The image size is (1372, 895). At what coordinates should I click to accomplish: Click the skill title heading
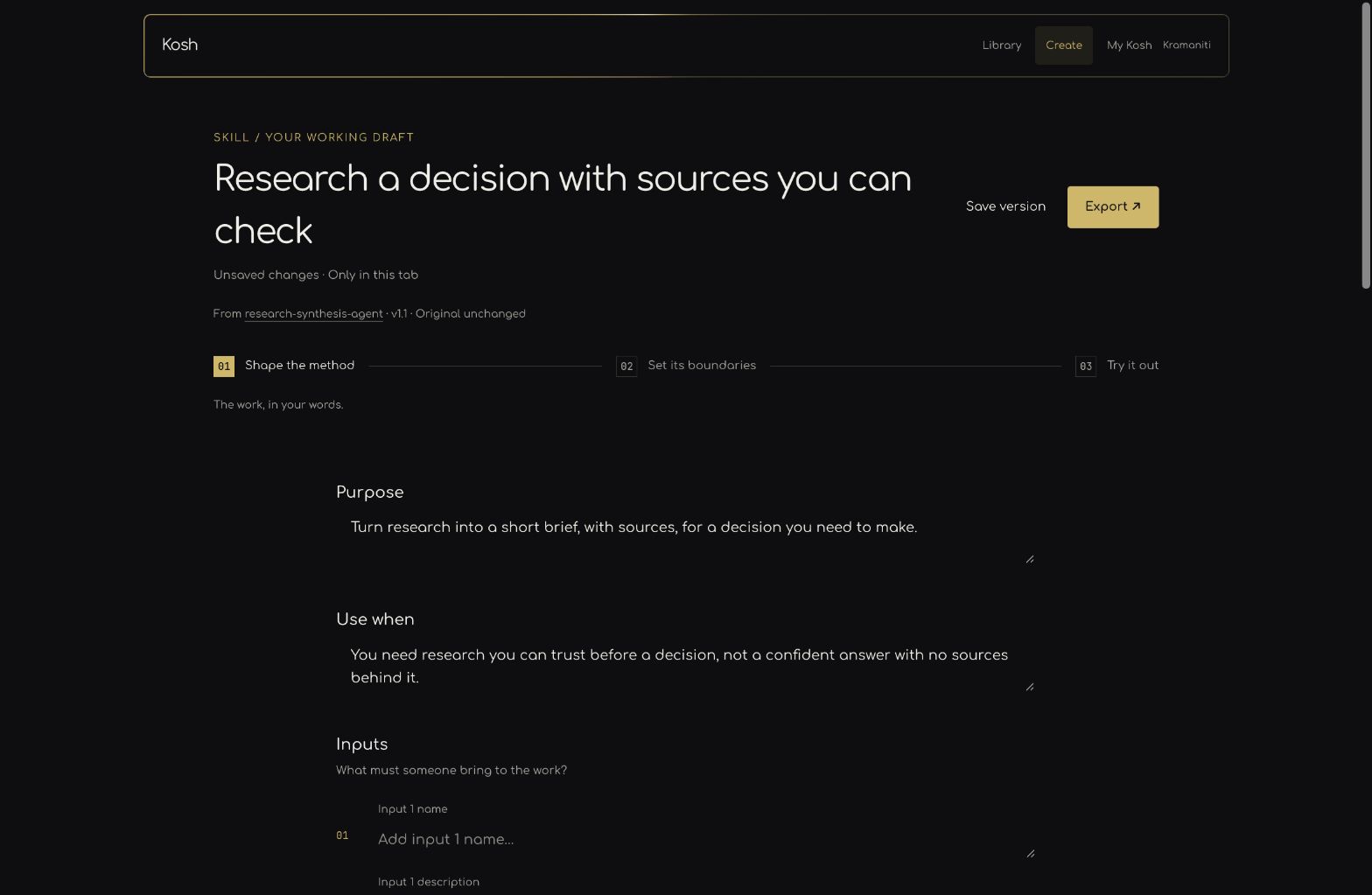(x=563, y=205)
